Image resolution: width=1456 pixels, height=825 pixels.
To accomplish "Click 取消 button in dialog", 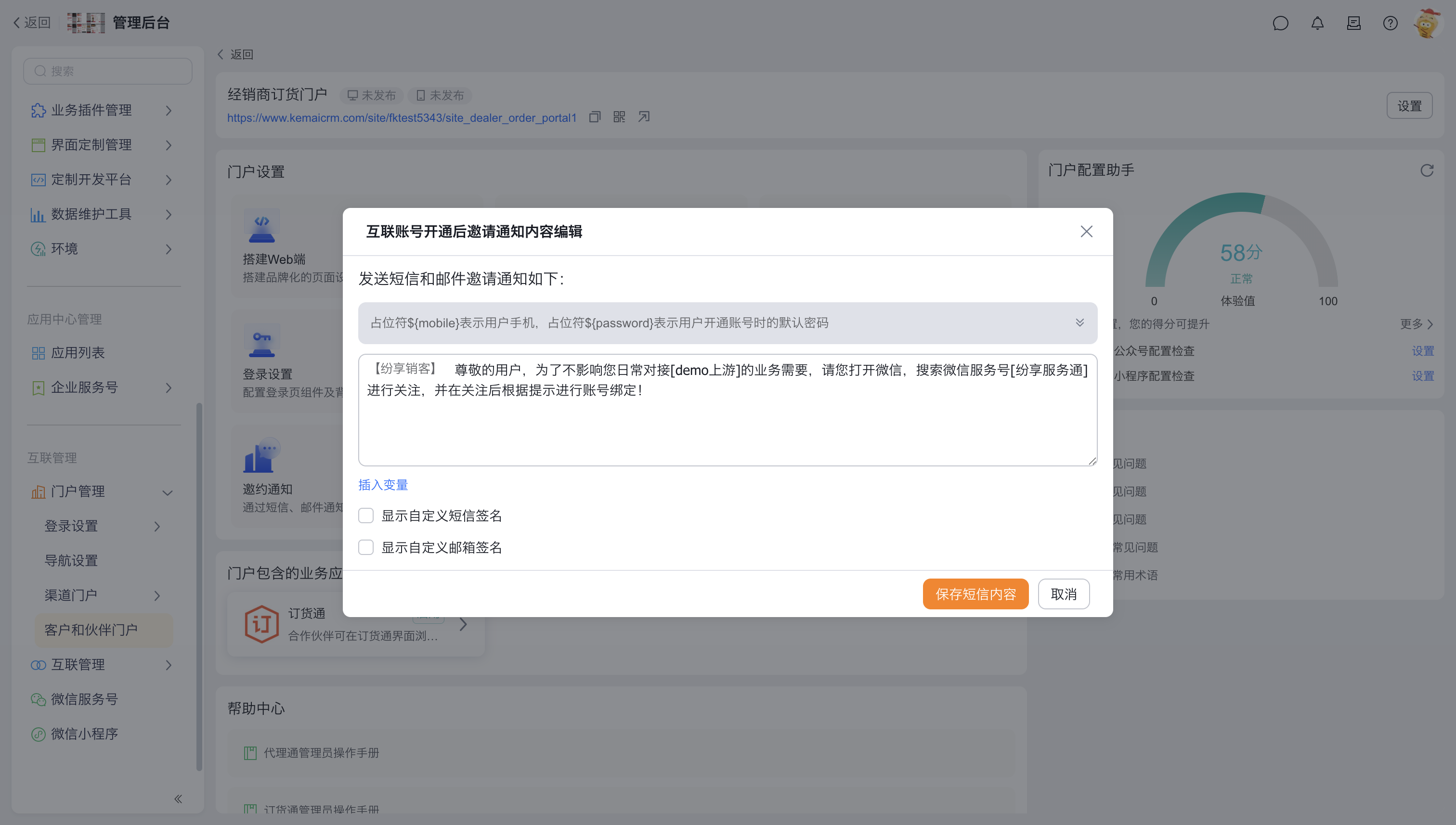I will (x=1063, y=594).
